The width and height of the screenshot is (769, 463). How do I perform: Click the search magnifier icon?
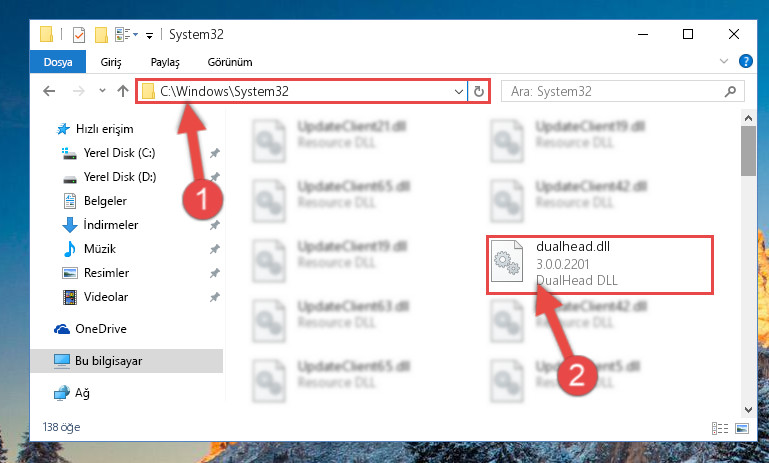pos(730,91)
